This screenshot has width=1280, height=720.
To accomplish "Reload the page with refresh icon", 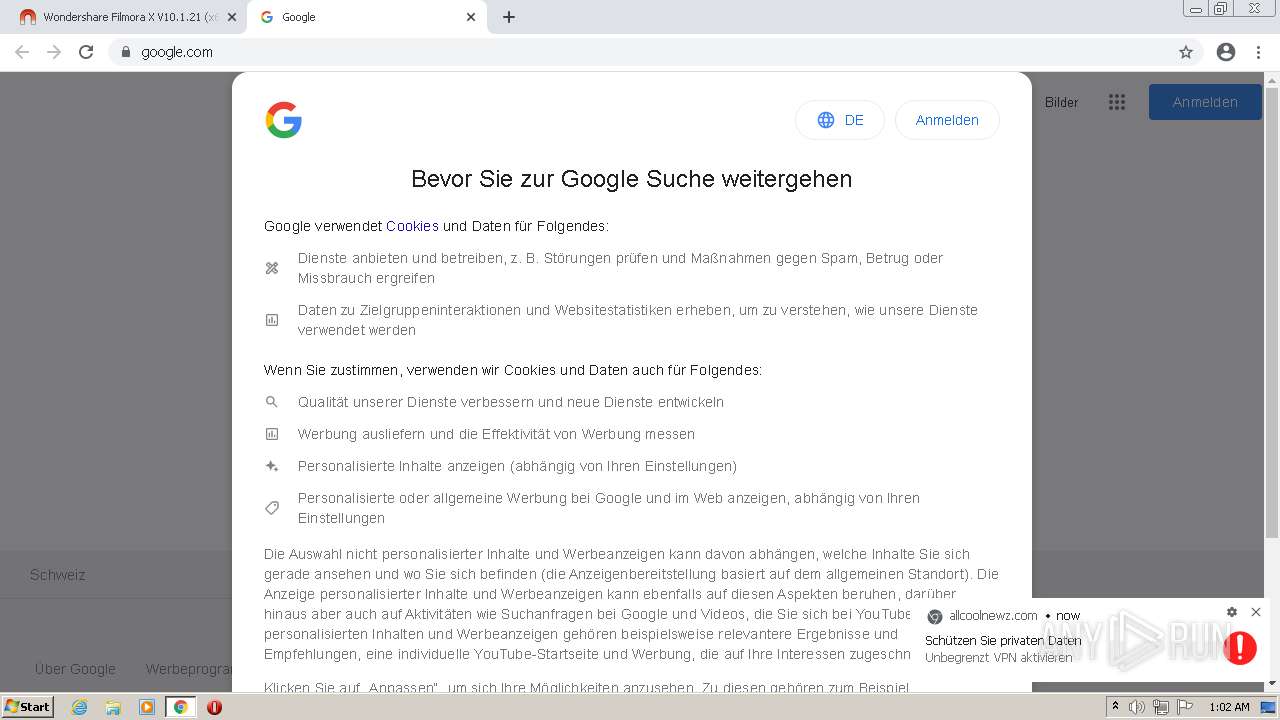I will (86, 52).
